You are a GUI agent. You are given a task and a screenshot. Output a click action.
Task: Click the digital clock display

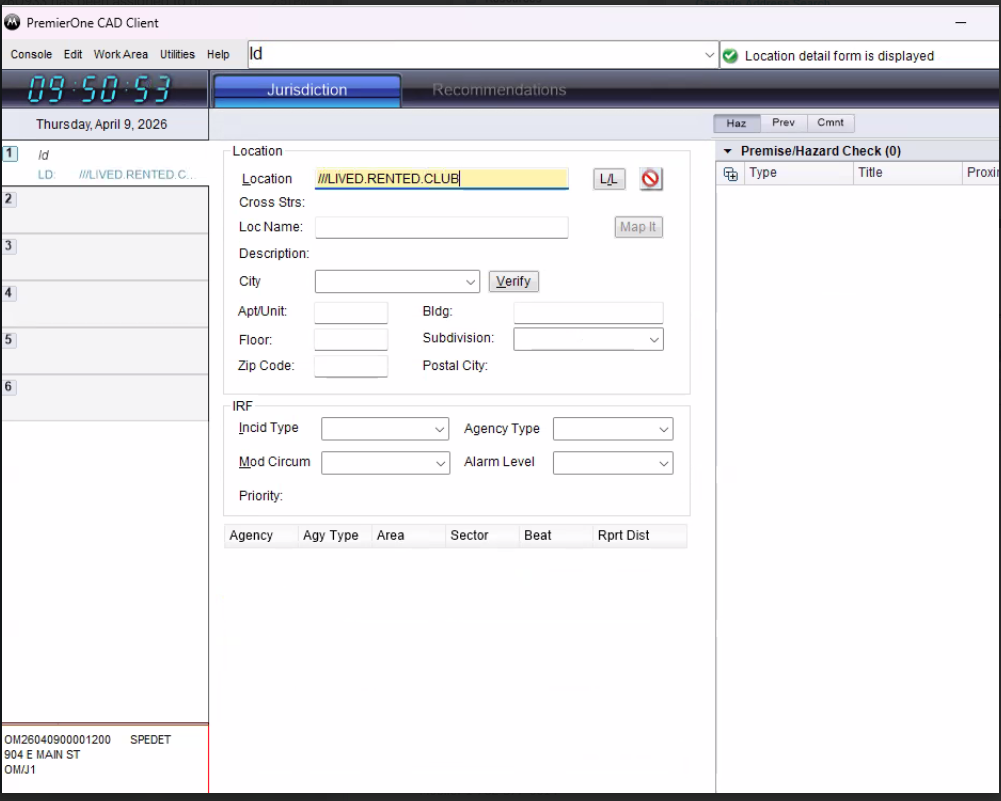tap(100, 89)
